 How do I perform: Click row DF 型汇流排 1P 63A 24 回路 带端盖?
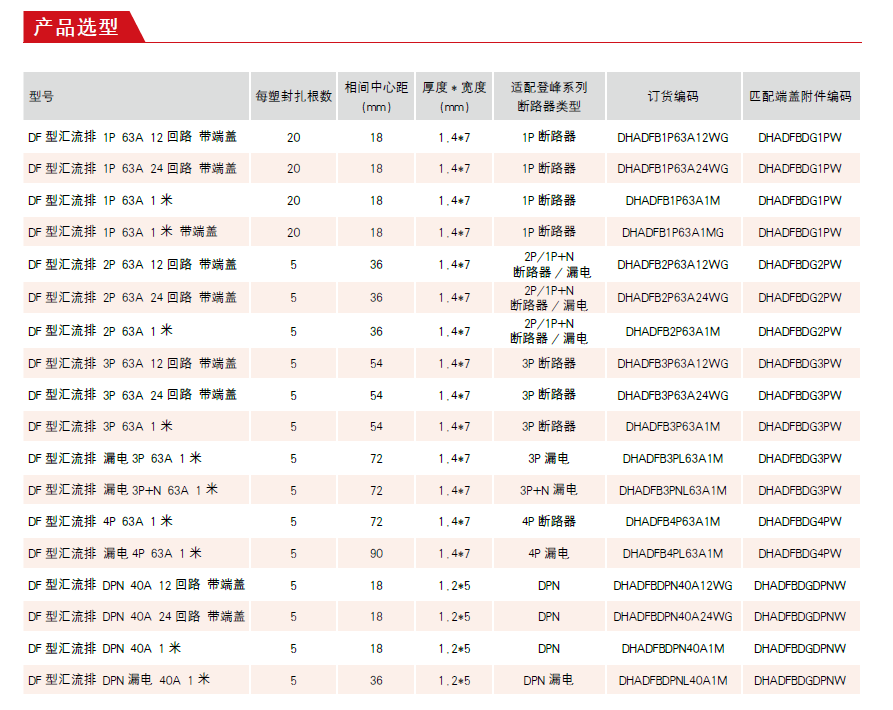(x=441, y=169)
